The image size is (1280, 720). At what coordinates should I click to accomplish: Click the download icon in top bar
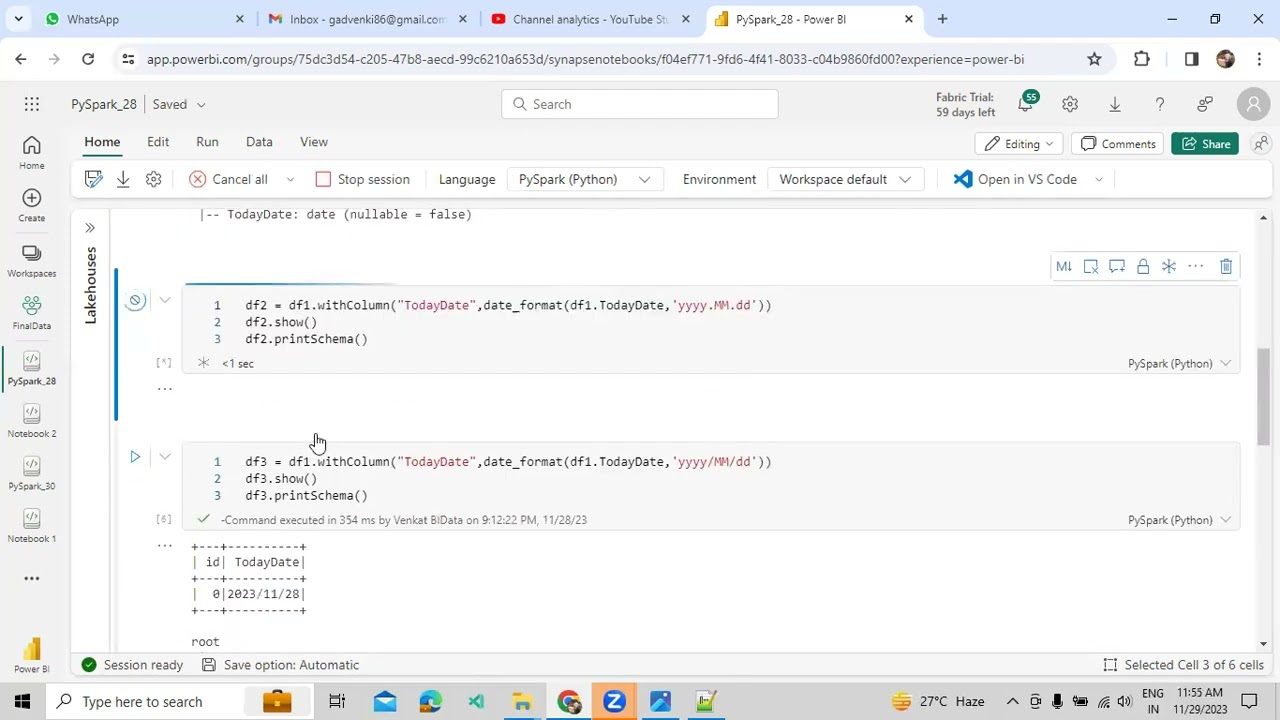coord(1115,104)
